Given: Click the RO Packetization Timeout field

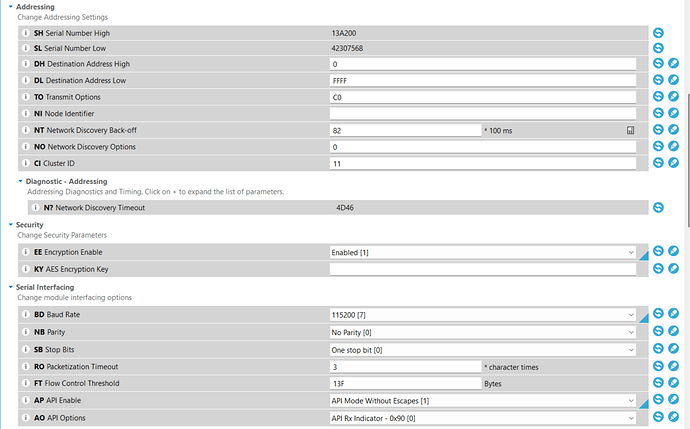Looking at the screenshot, I should coord(405,366).
